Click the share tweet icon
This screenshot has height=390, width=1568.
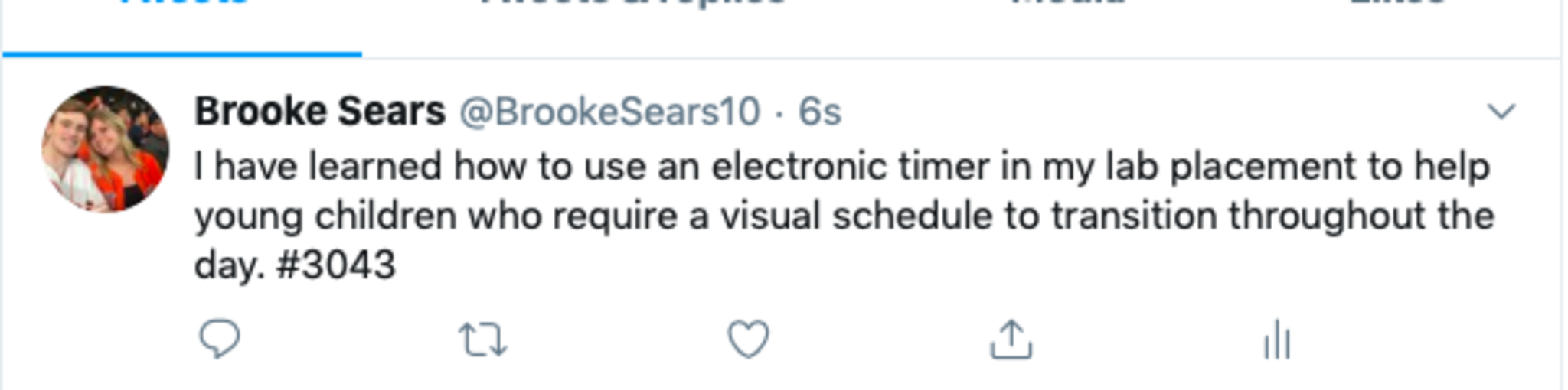coord(1011,340)
